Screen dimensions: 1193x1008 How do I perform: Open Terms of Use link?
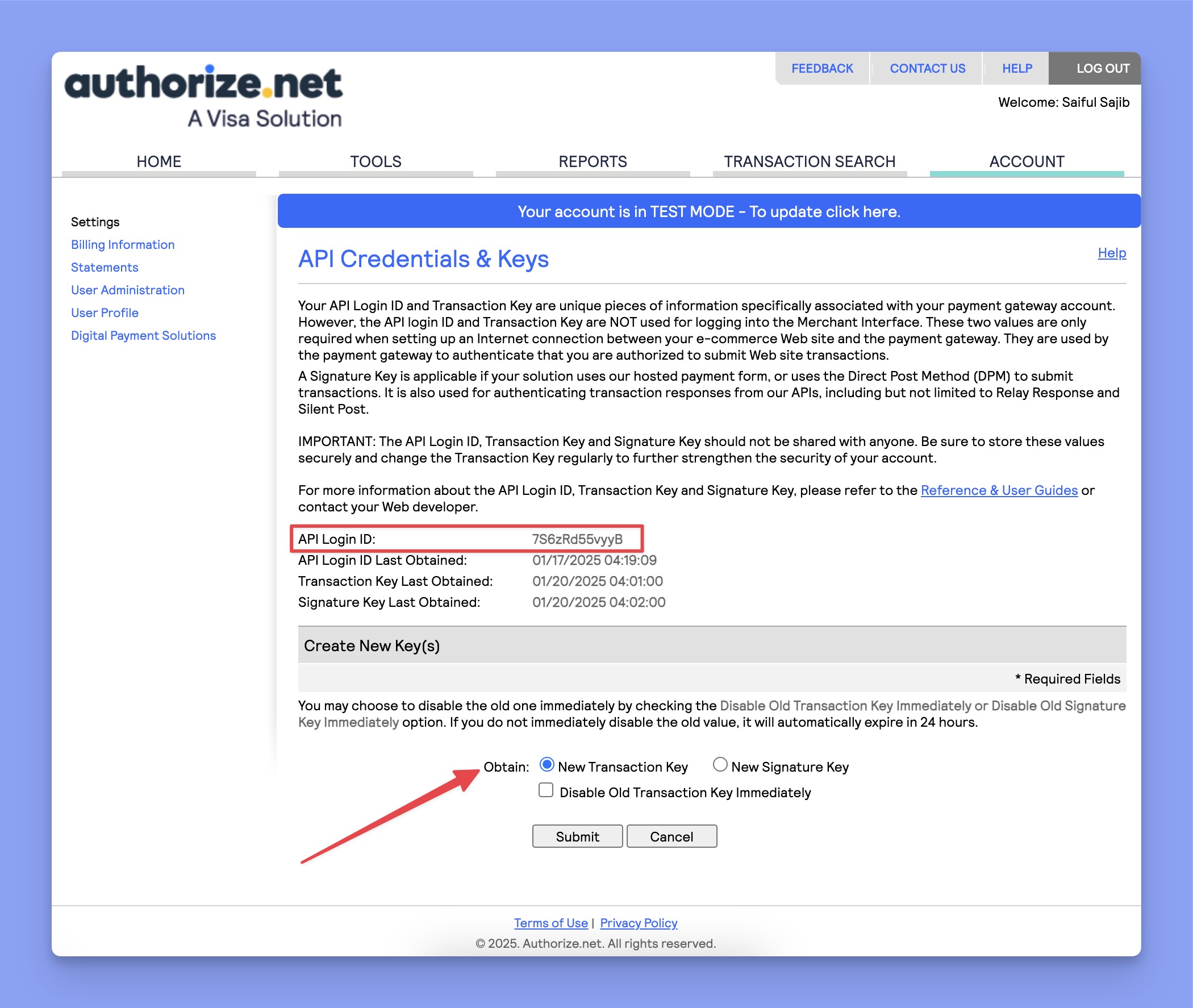tap(551, 923)
